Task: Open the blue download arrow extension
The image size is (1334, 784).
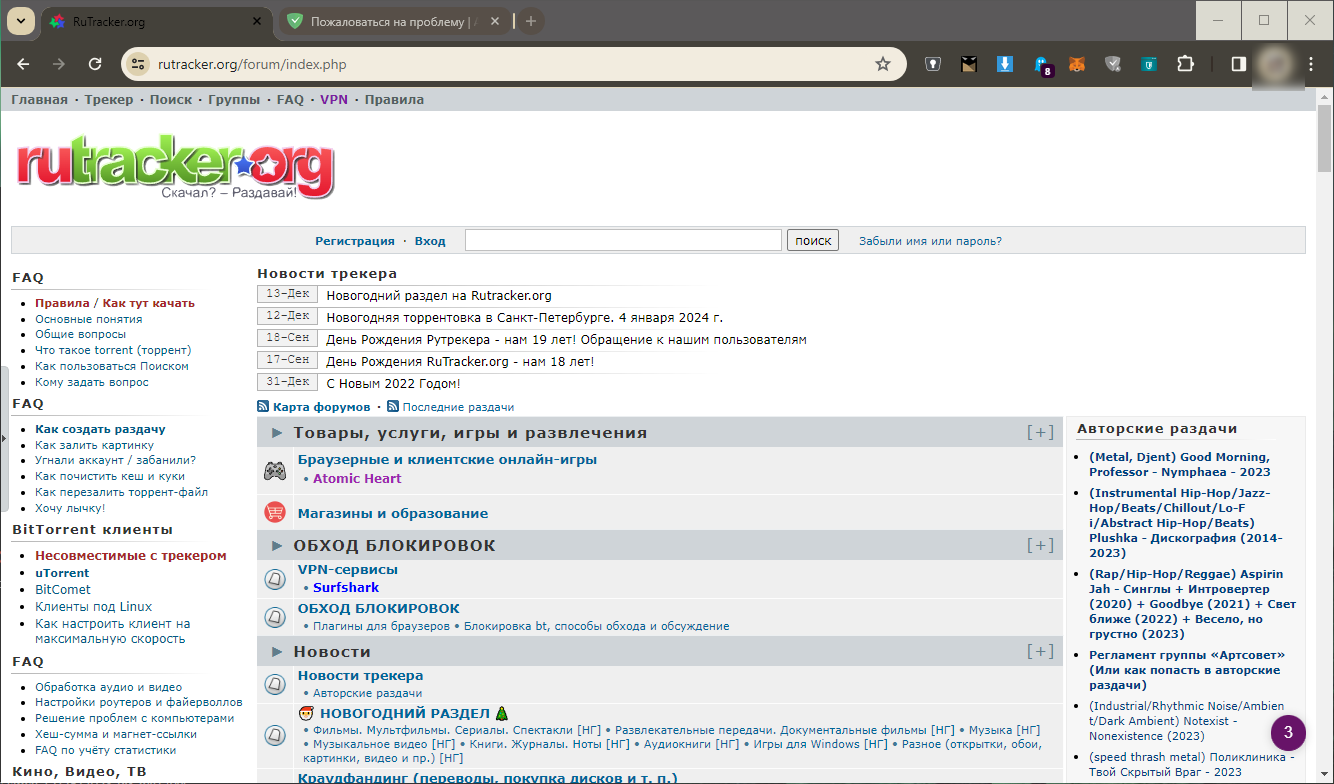Action: pyautogui.click(x=1004, y=63)
